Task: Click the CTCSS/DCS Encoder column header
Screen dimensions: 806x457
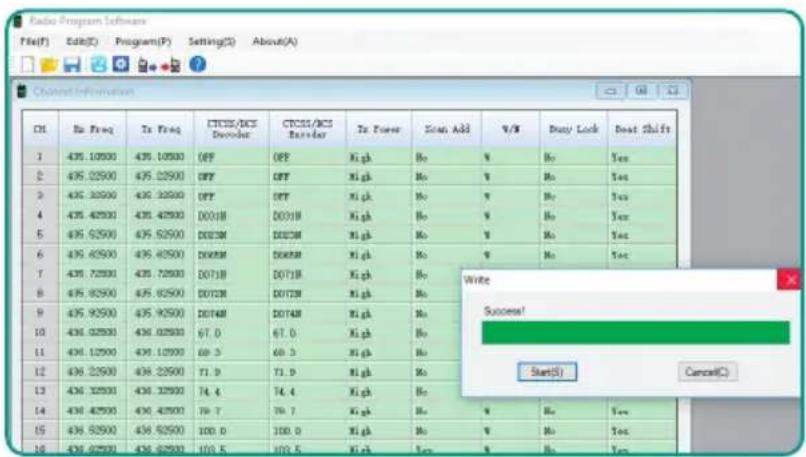Action: (307, 130)
